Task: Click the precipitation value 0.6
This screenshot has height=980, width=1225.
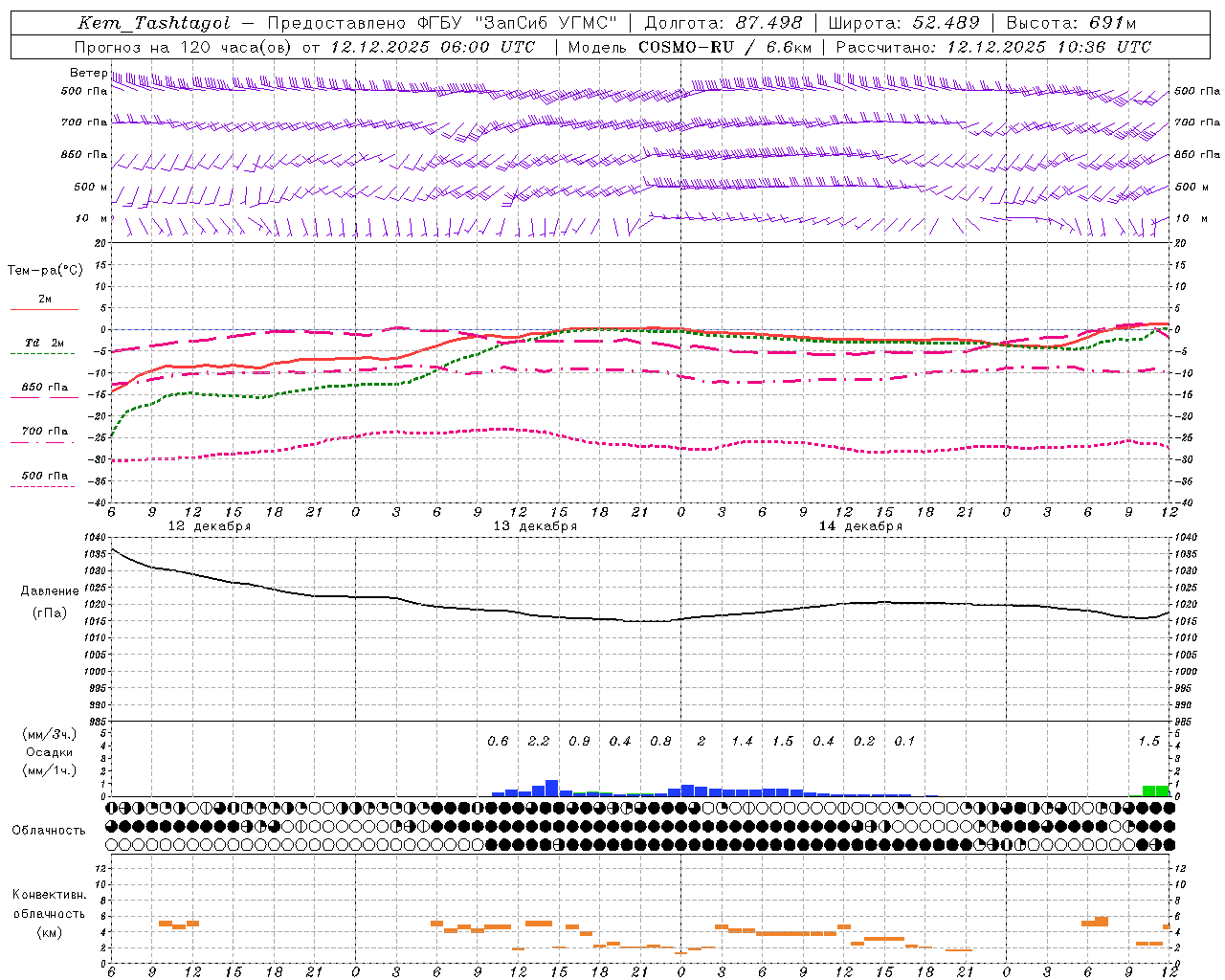Action: click(x=498, y=741)
